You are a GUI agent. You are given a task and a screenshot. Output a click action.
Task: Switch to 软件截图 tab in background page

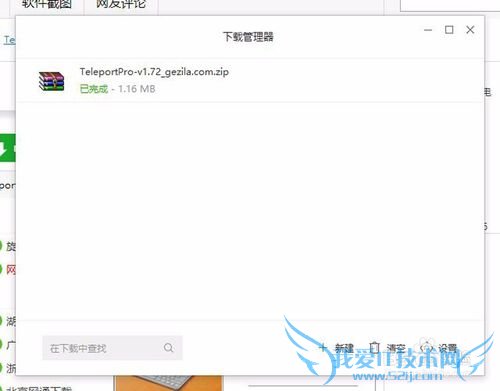pos(47,5)
